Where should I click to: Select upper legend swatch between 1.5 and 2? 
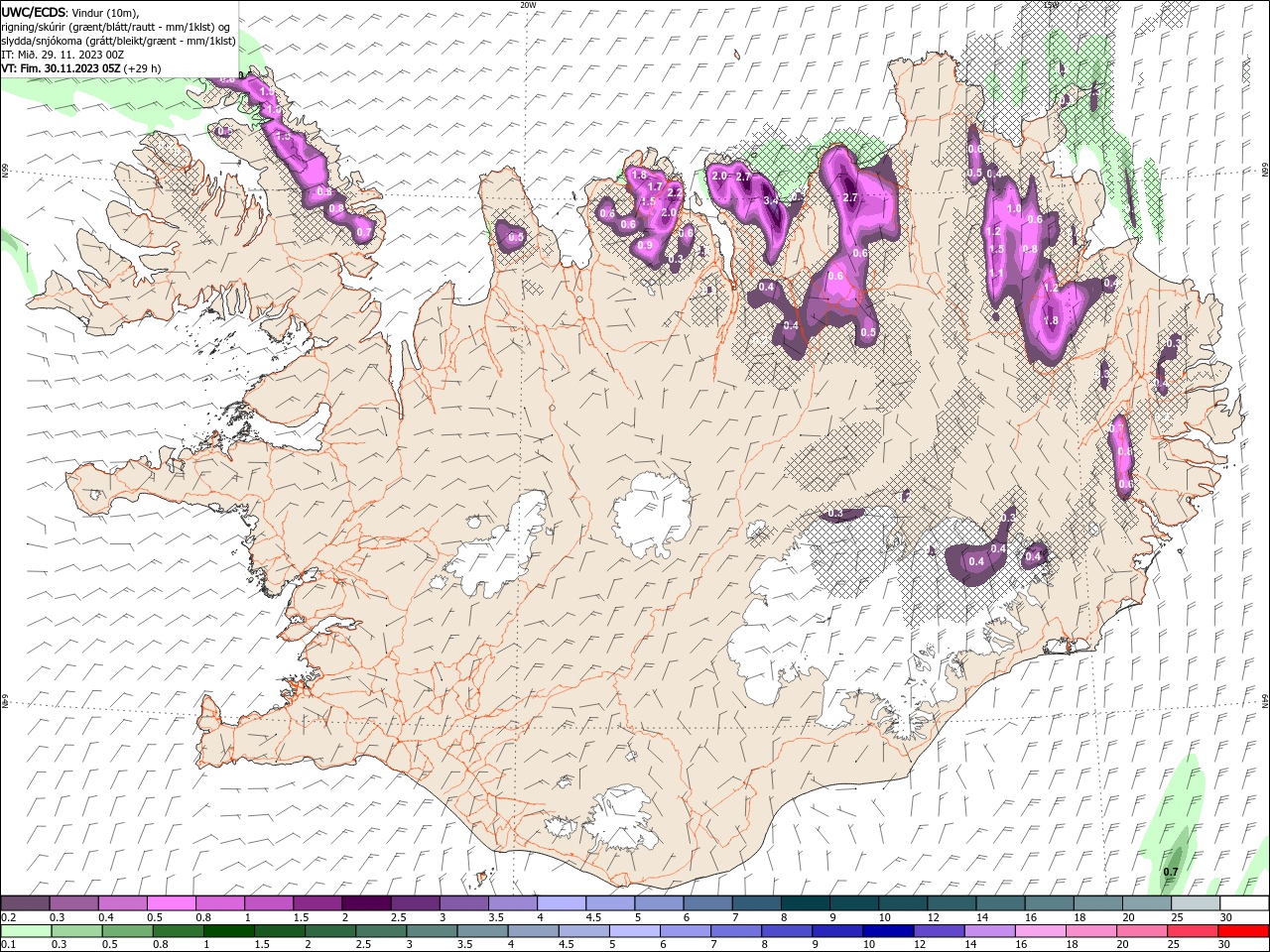click(317, 903)
